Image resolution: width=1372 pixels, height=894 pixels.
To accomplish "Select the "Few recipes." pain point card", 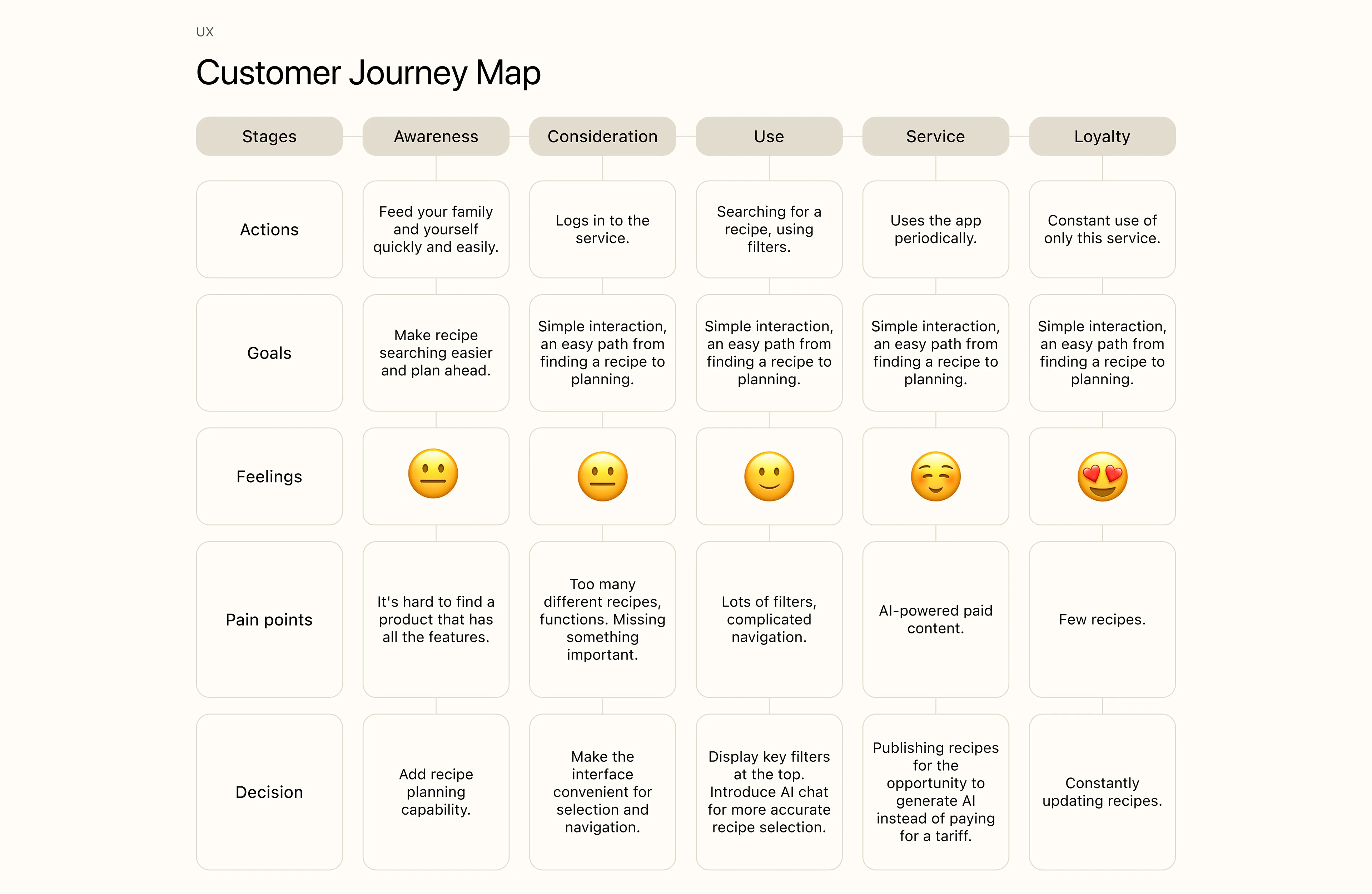I will click(1102, 619).
